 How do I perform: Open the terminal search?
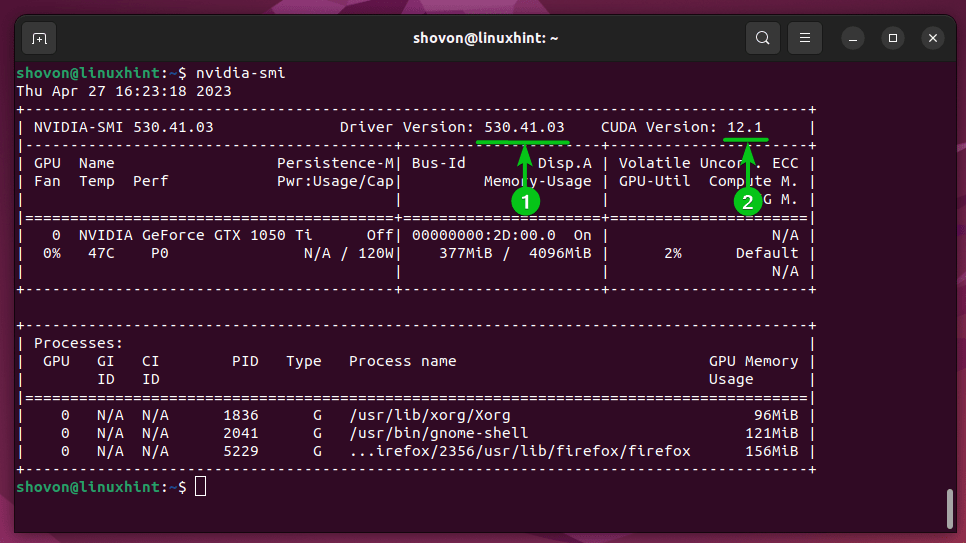point(763,38)
